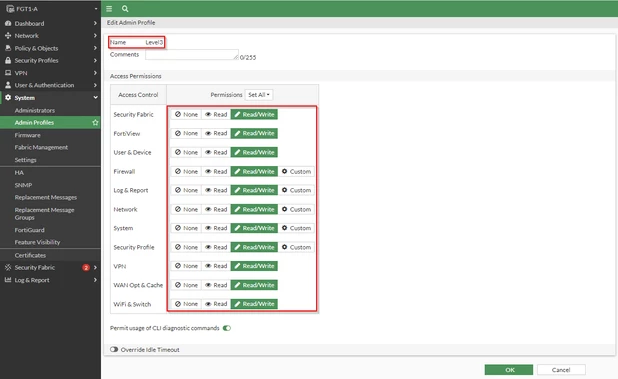Click the Policy & Objects icon
This screenshot has height=379, width=618.
tap(8, 48)
